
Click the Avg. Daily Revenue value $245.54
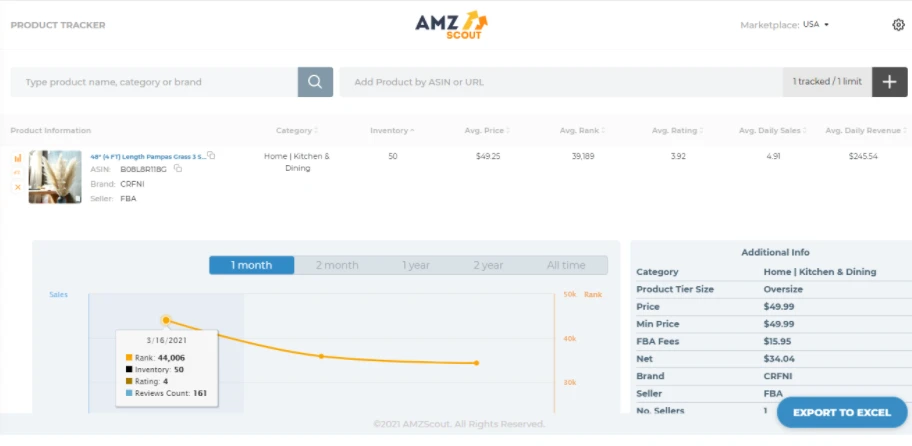click(x=863, y=156)
